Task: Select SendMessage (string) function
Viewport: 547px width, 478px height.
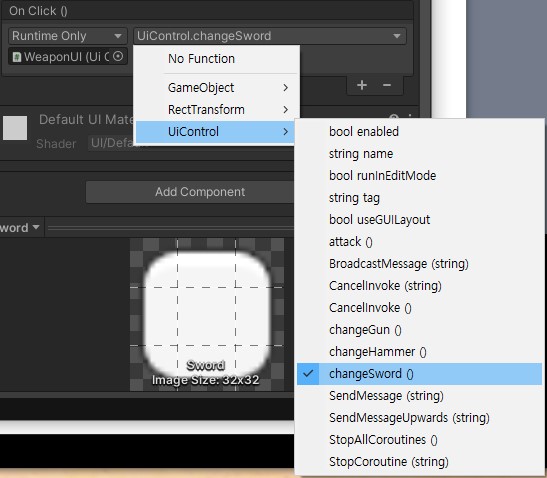Action: click(419, 396)
